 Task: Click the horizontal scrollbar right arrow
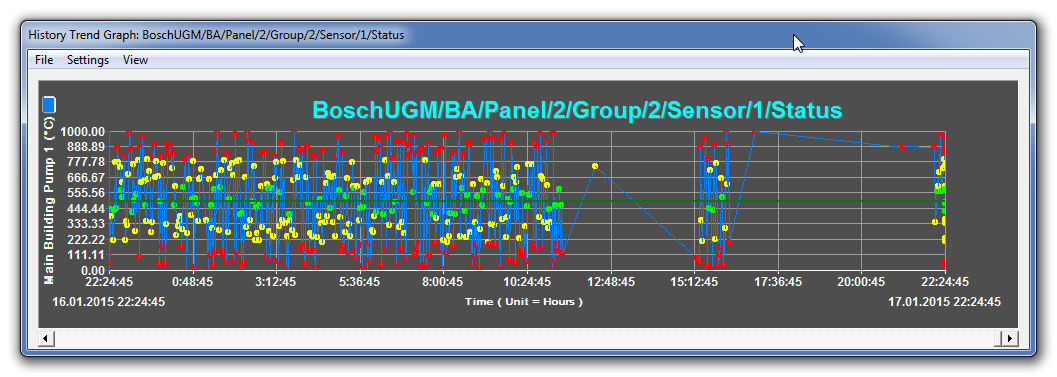click(1010, 338)
